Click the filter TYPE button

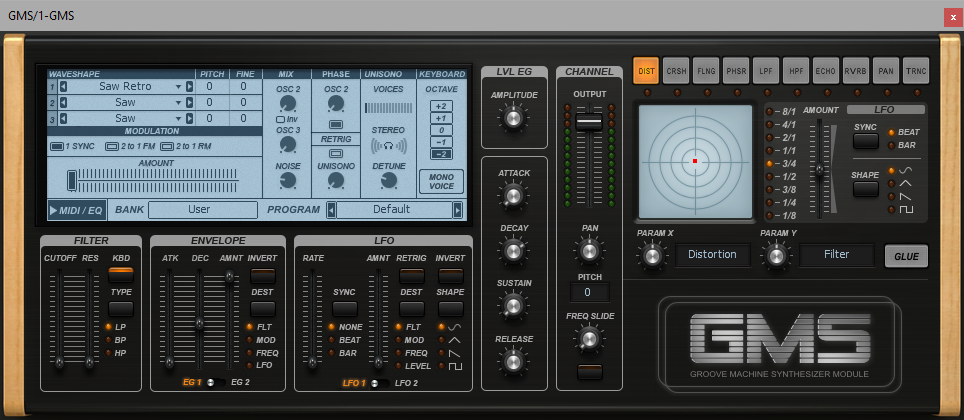pos(121,309)
